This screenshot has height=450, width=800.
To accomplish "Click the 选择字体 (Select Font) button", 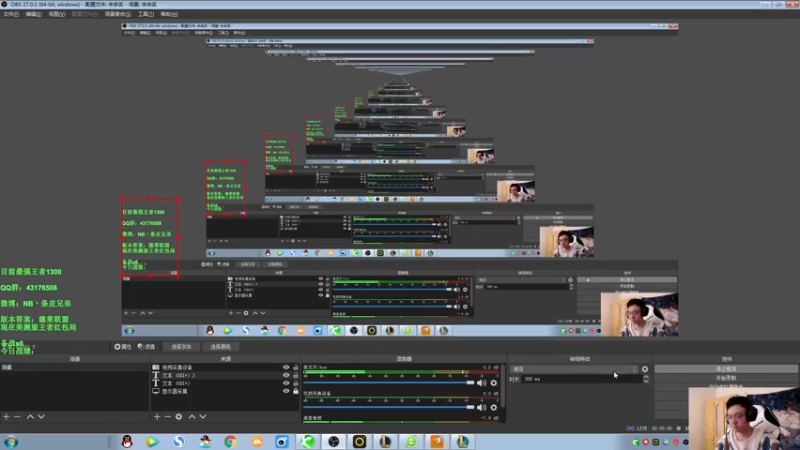I will tap(181, 346).
